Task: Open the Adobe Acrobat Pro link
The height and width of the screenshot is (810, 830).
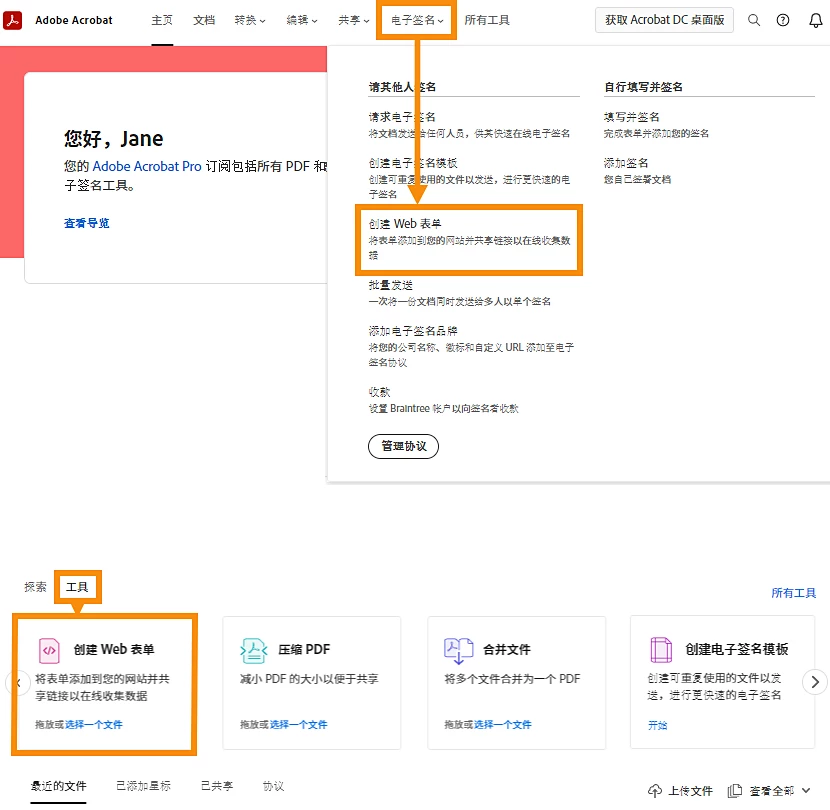Action: click(x=147, y=166)
